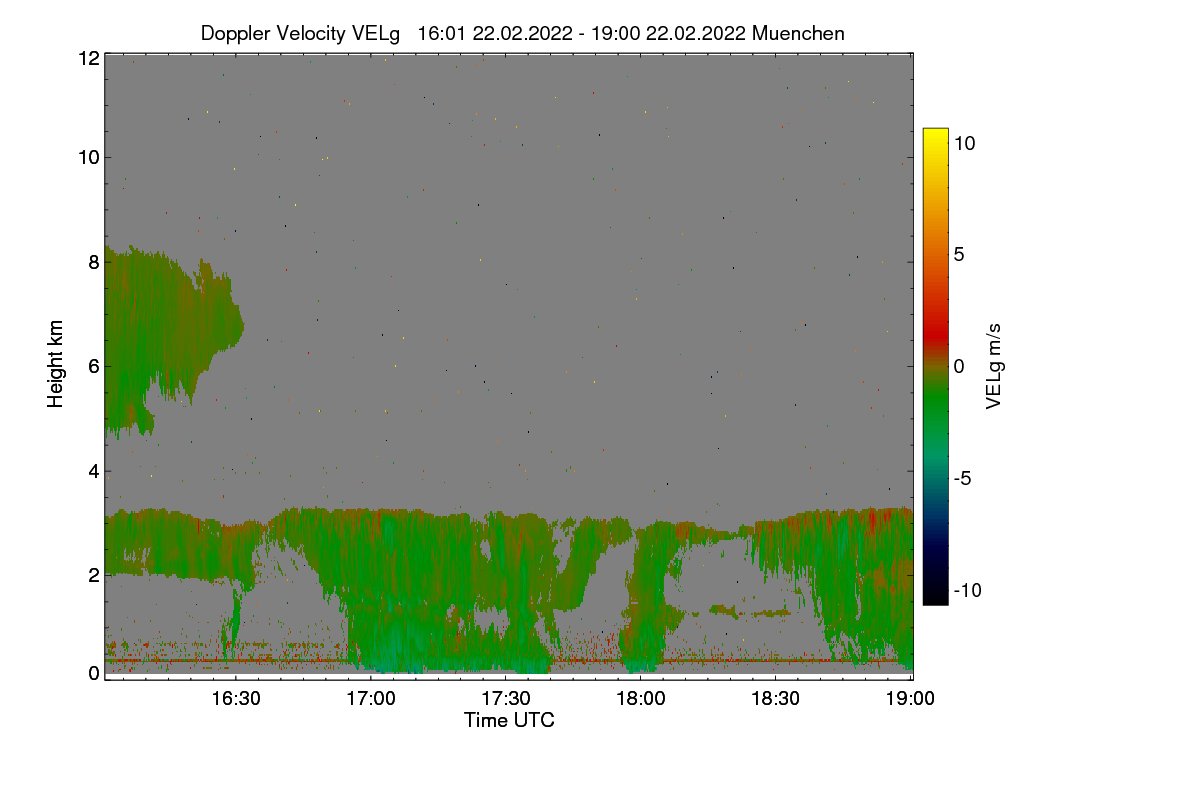This screenshot has height=800, width=1200.
Task: Click the plot title 'Doppler Velocity VELg'
Action: 300,33
